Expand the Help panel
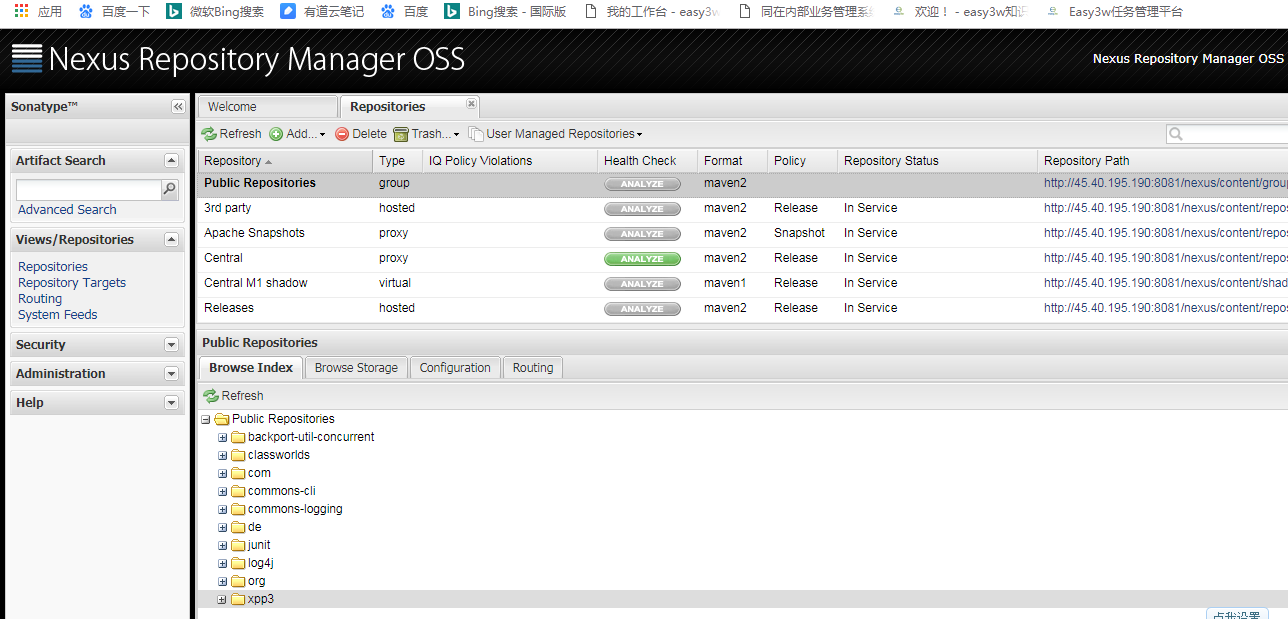Screen dimensions: 1288x619 click(x=171, y=403)
